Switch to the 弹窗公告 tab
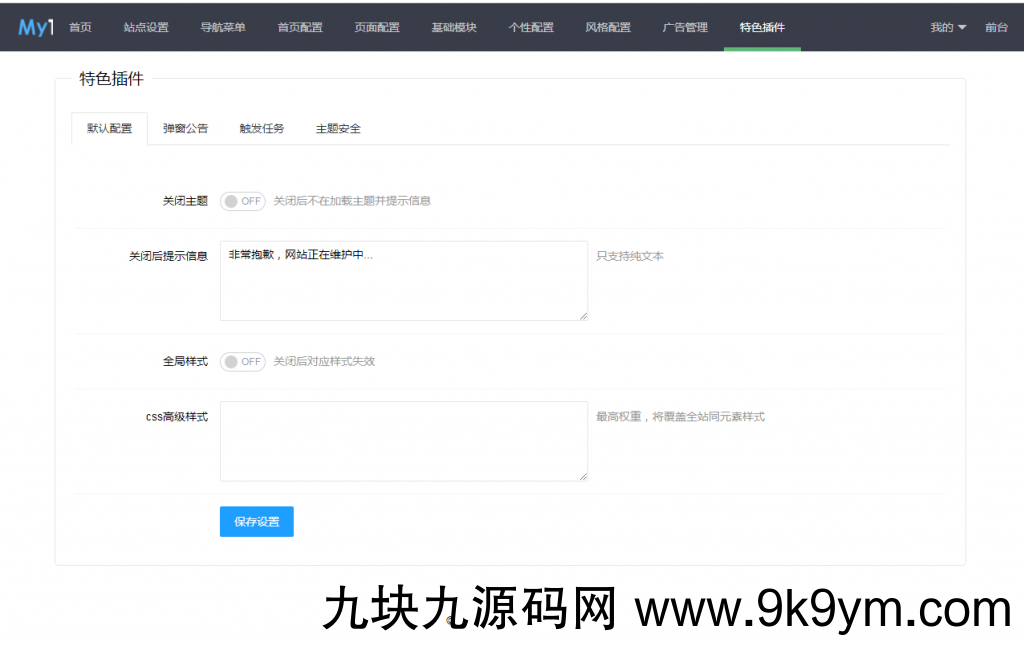 point(186,129)
